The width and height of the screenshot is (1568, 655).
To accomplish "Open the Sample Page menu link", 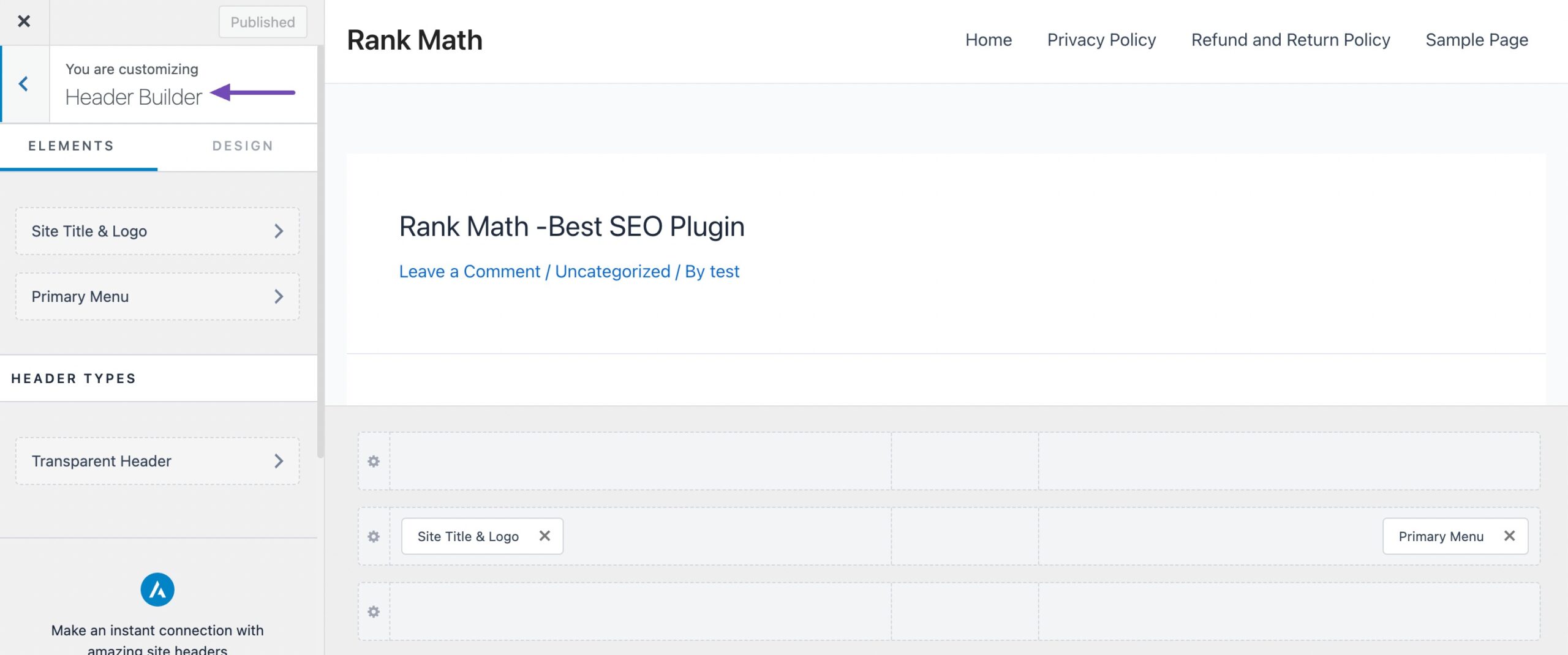I will (1477, 40).
